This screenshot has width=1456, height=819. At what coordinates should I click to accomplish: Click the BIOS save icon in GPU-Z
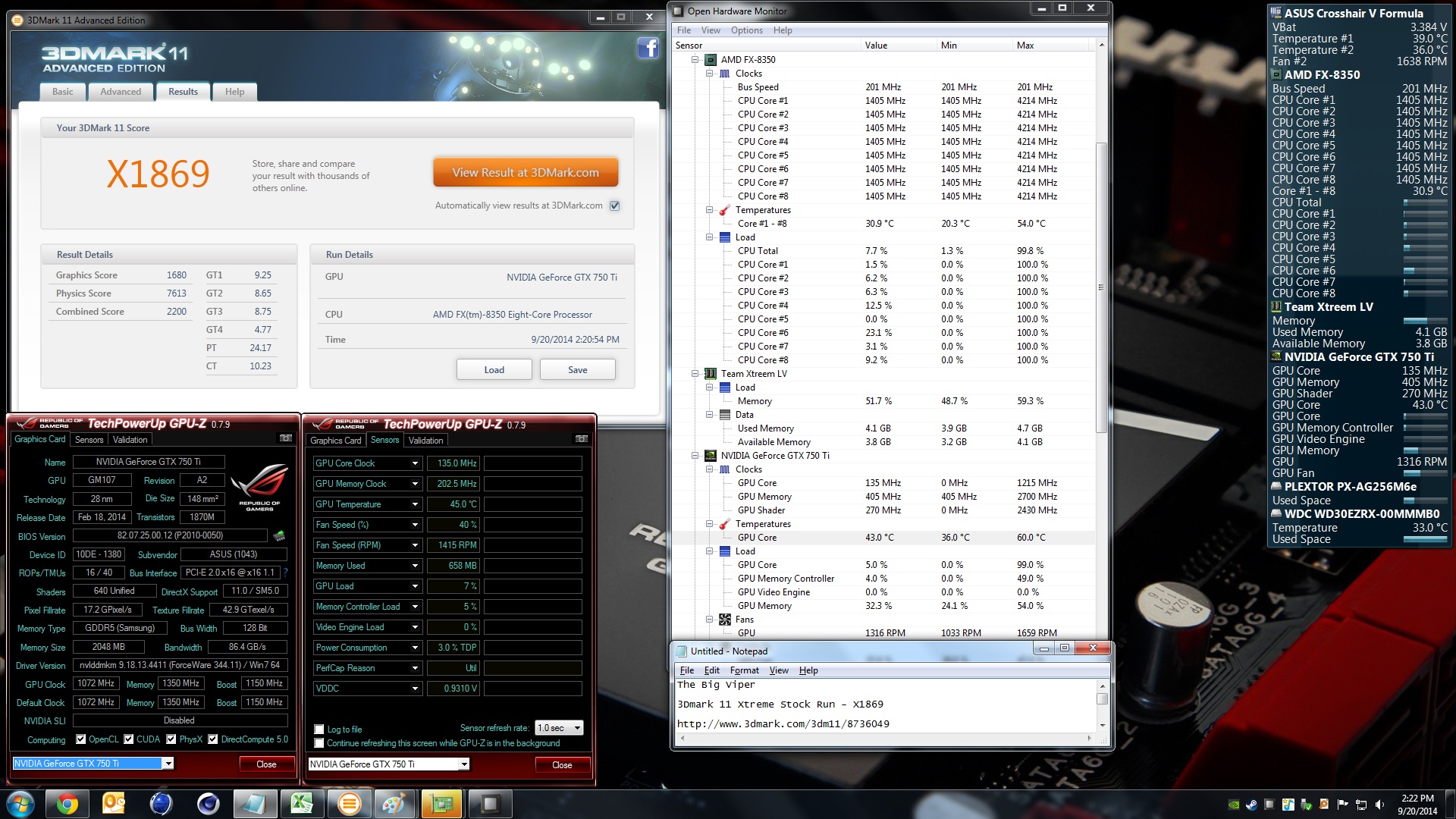tap(279, 536)
